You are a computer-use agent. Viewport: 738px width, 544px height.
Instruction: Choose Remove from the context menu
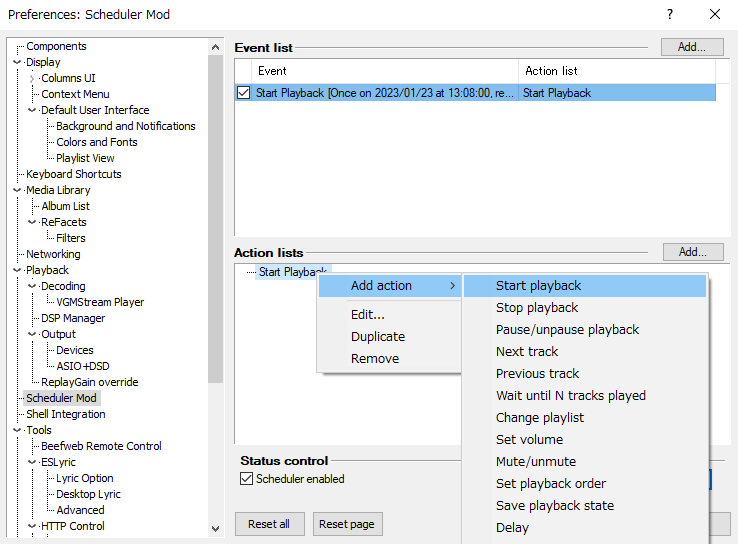click(390, 359)
